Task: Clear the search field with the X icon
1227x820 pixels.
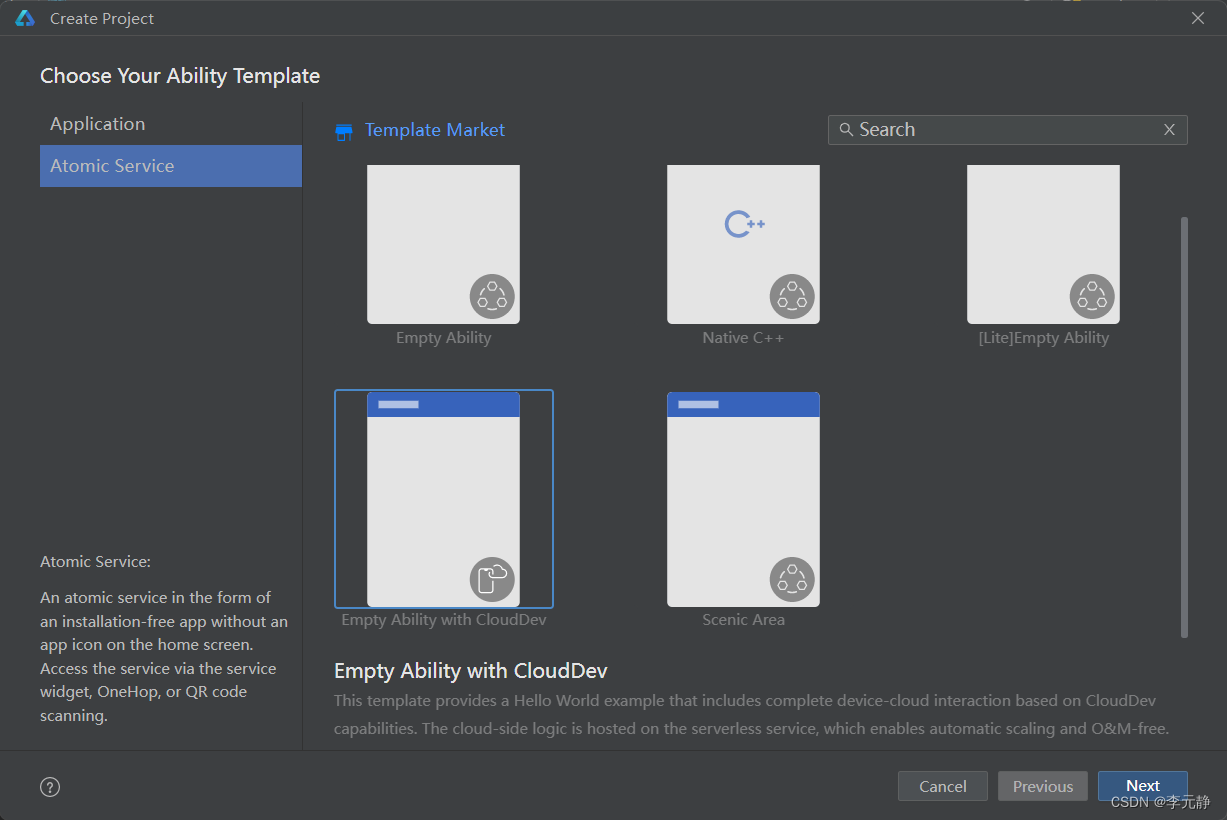Action: [1169, 130]
